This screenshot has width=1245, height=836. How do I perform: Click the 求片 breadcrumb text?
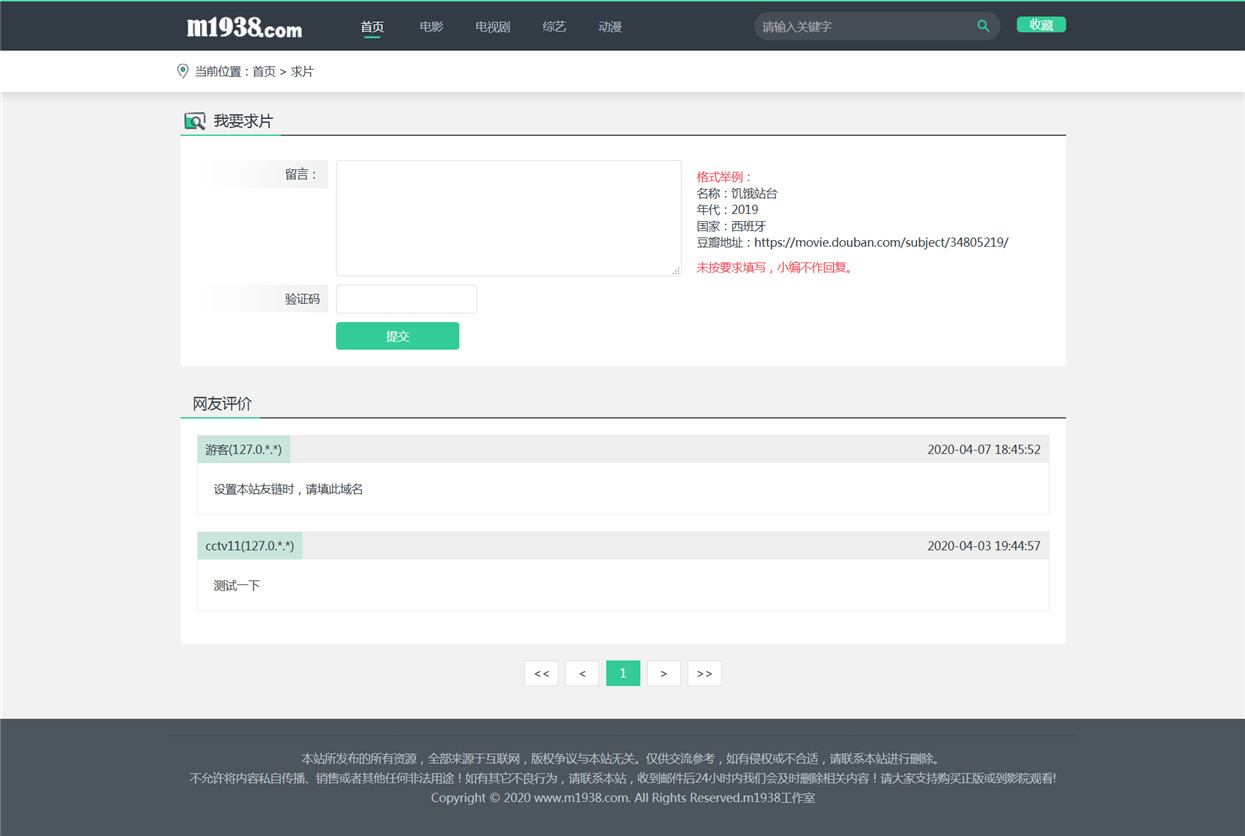[x=302, y=72]
